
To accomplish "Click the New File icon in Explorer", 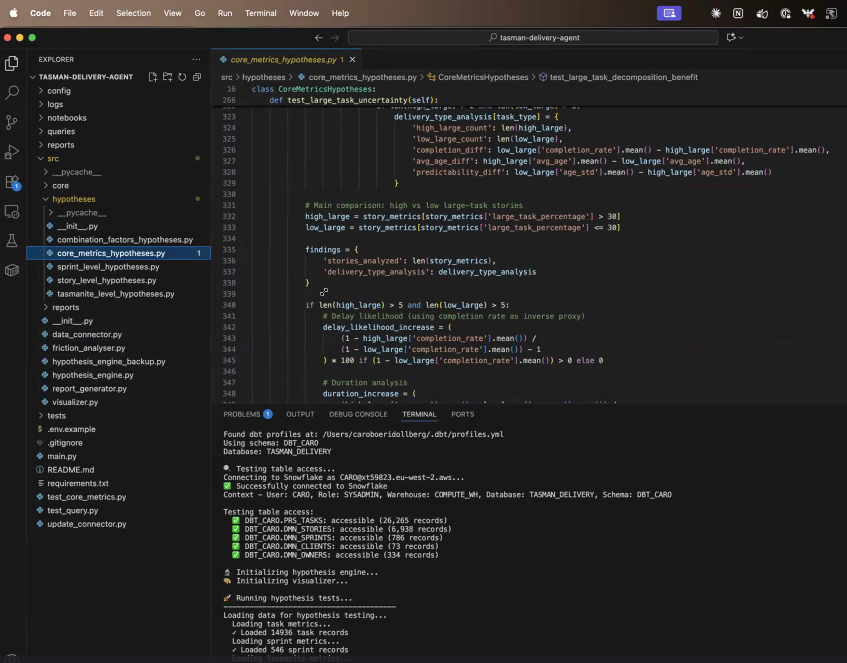I will [x=153, y=77].
